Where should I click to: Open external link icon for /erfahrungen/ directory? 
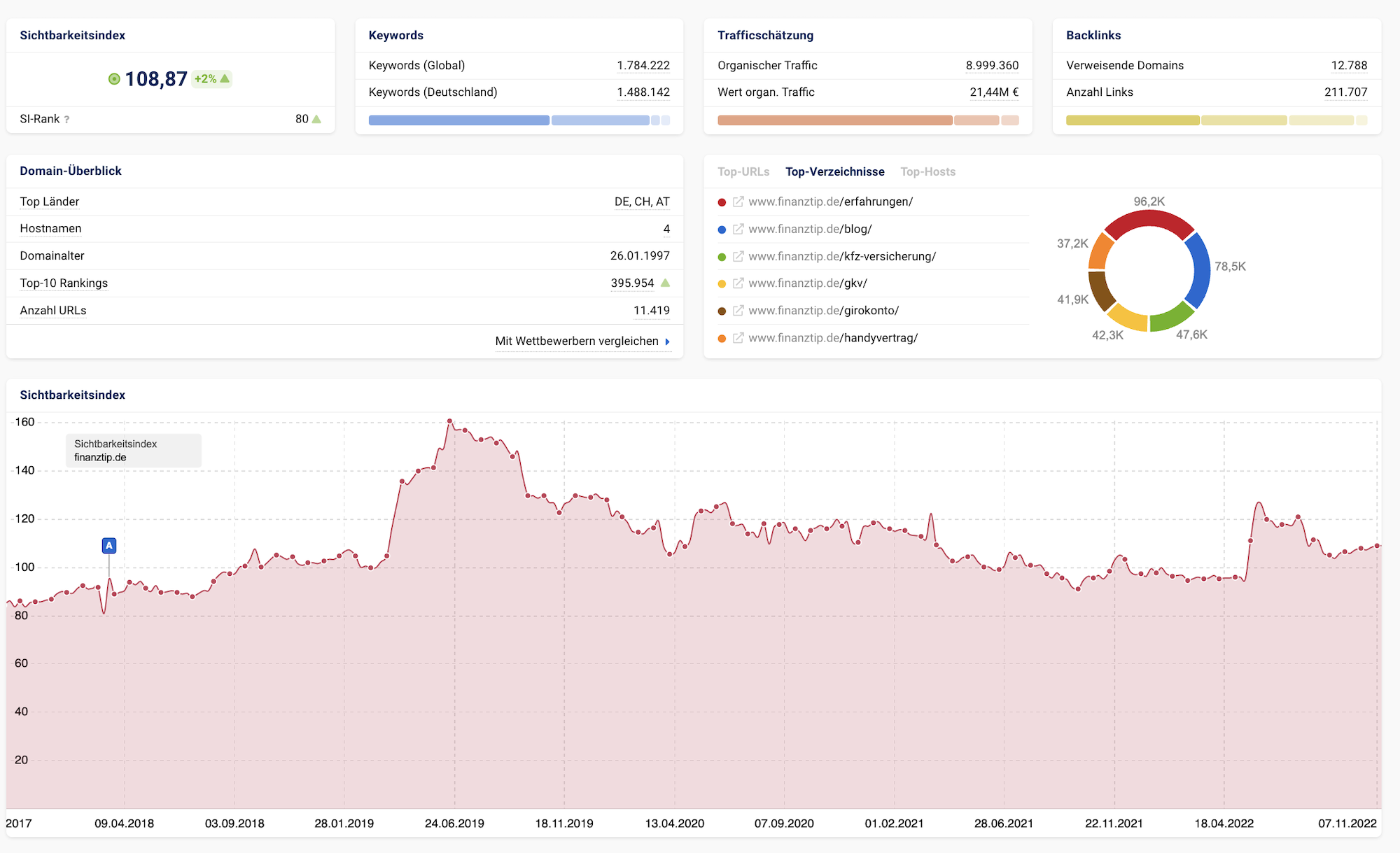point(738,202)
